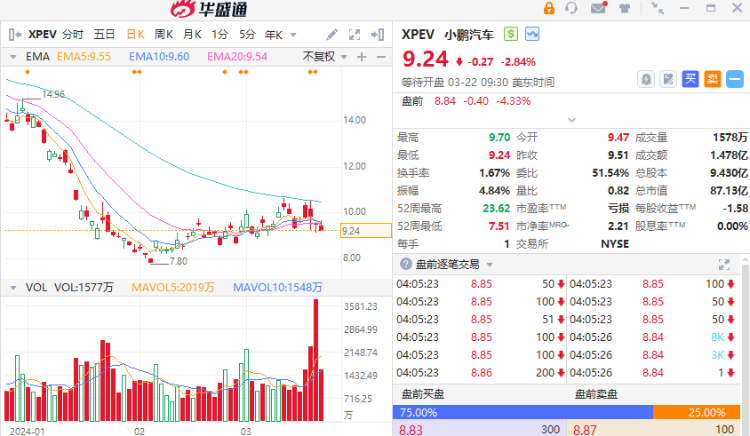Expand the VOL indicator dropdown triangle

coord(13,287)
